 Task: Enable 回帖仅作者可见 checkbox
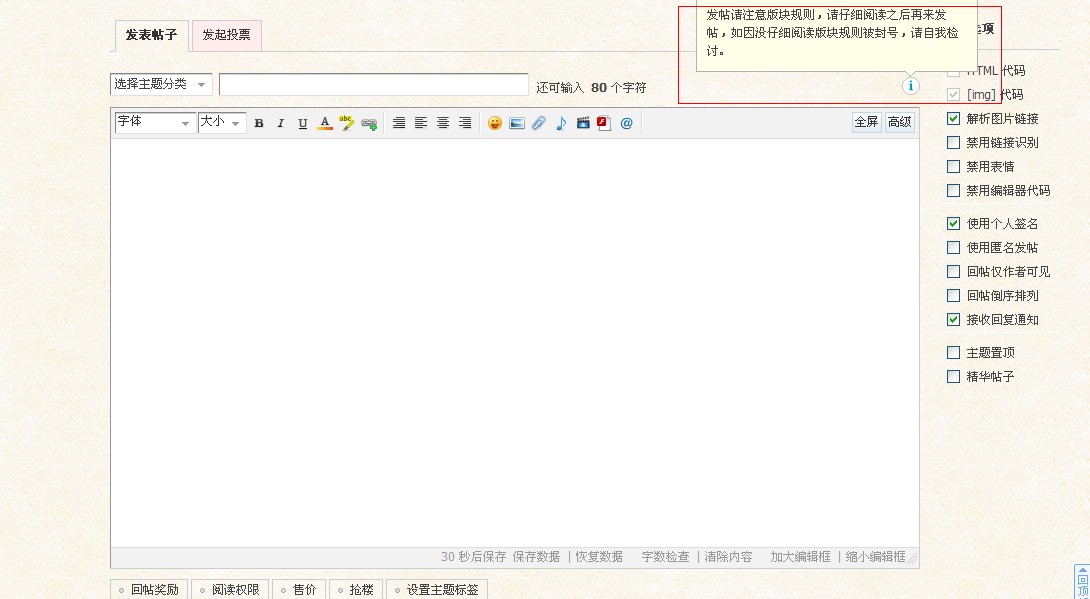click(x=954, y=271)
